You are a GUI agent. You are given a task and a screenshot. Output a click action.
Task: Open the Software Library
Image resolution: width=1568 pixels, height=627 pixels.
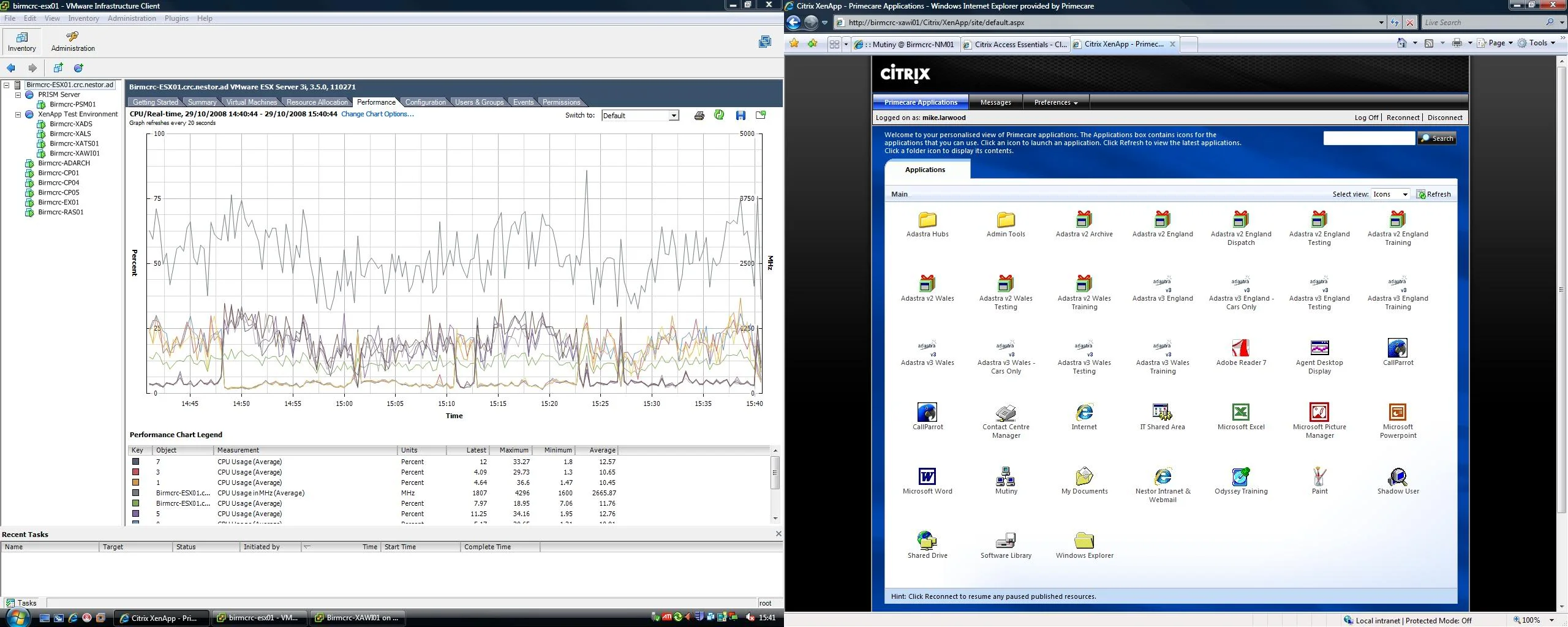(x=1006, y=546)
